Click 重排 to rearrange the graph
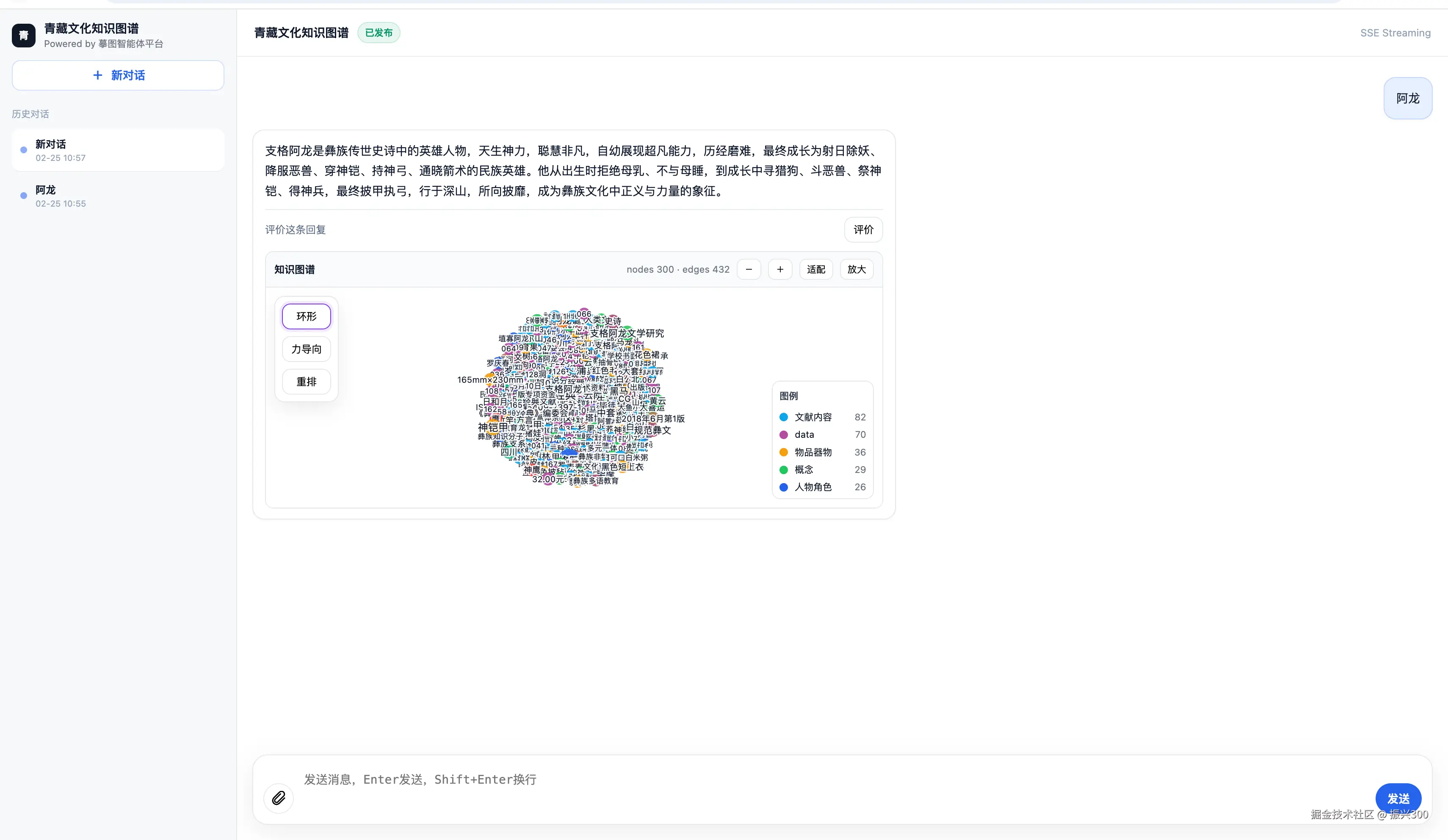This screenshot has height=840, width=1448. point(306,381)
